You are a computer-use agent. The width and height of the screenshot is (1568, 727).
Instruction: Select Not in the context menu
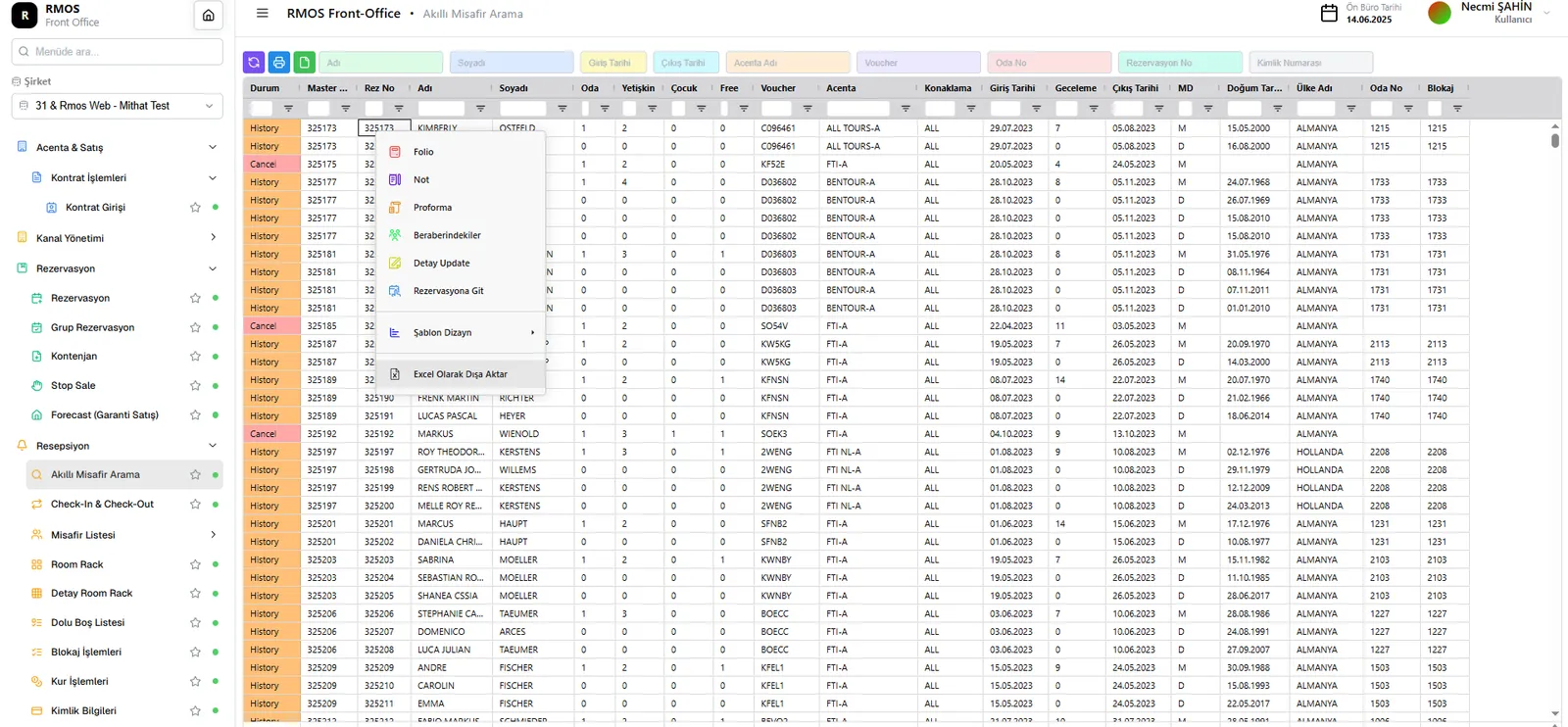click(461, 180)
